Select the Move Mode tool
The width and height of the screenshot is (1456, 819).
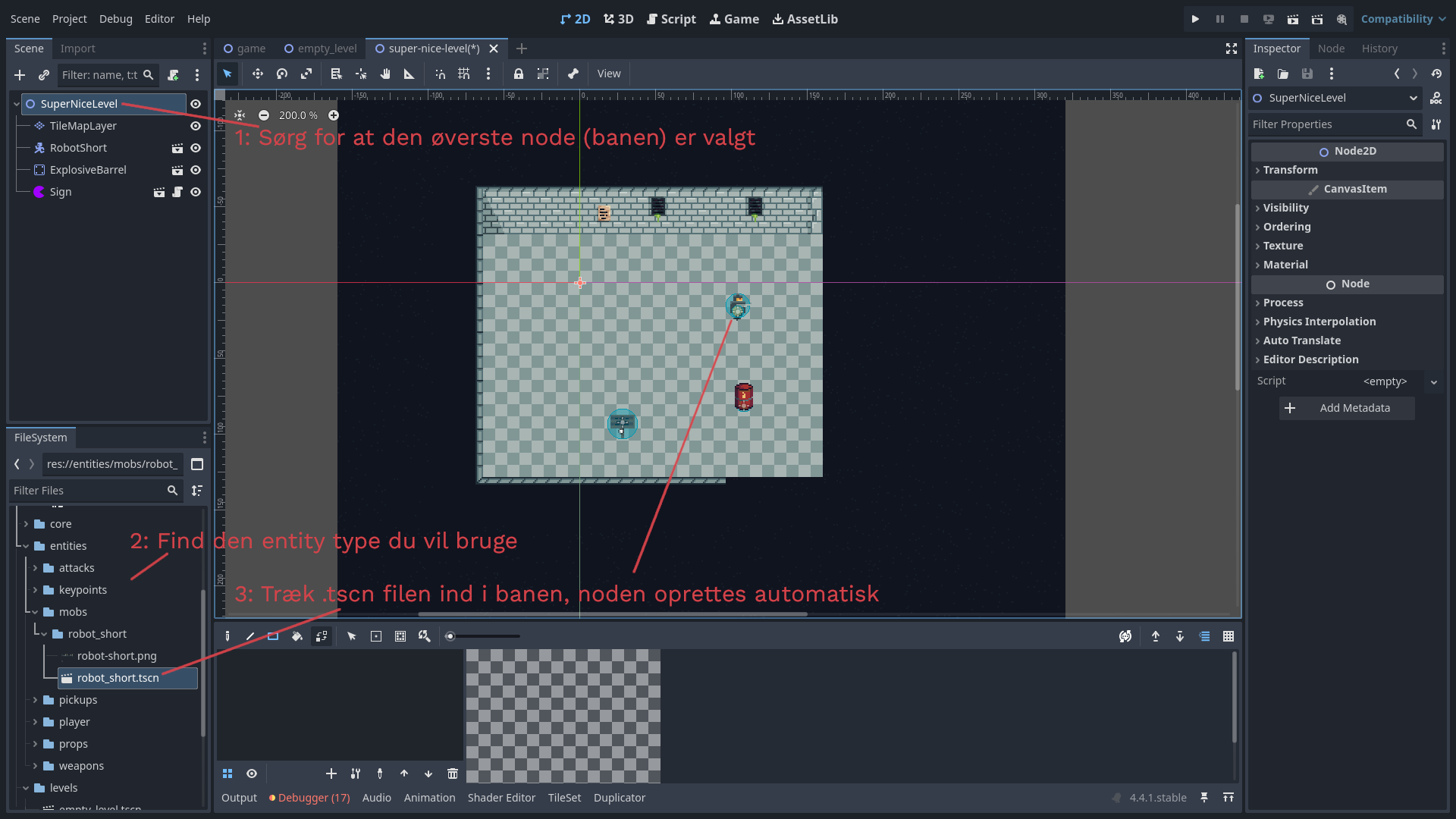pyautogui.click(x=258, y=74)
